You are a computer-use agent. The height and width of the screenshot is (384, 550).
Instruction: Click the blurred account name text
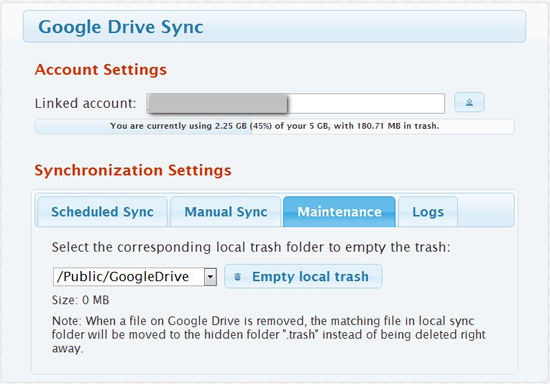coord(217,103)
